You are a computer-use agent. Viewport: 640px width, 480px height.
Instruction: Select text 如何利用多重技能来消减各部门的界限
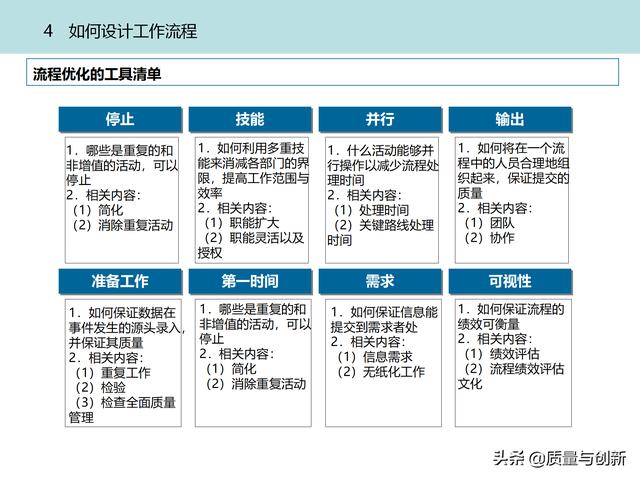pos(253,163)
